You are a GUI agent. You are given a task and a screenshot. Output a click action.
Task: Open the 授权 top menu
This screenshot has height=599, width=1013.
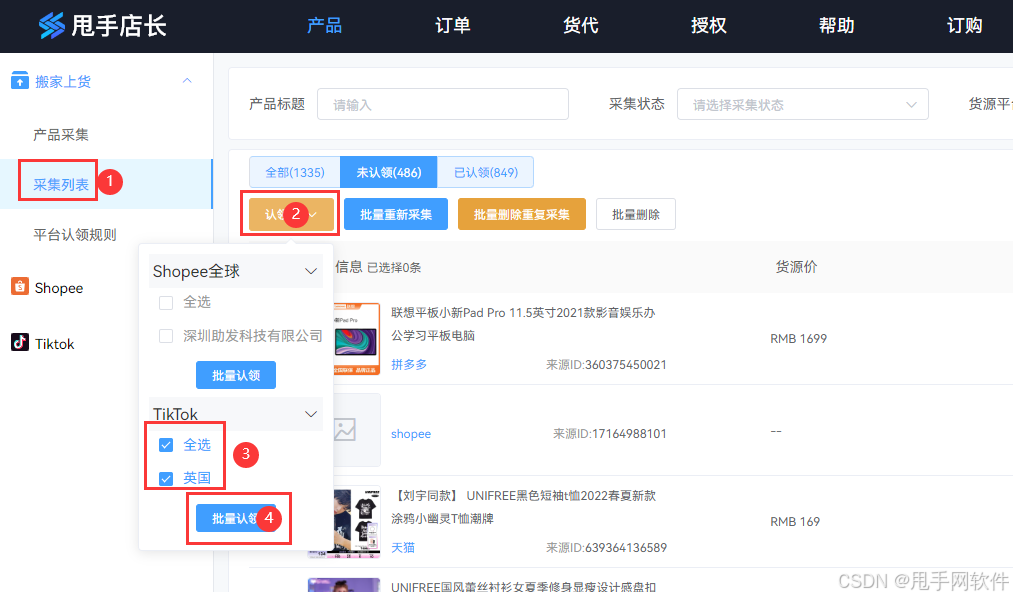click(x=709, y=25)
